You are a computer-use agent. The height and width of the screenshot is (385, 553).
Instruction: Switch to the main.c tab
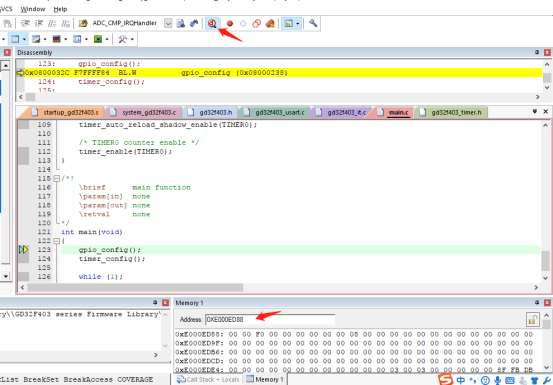(394, 112)
